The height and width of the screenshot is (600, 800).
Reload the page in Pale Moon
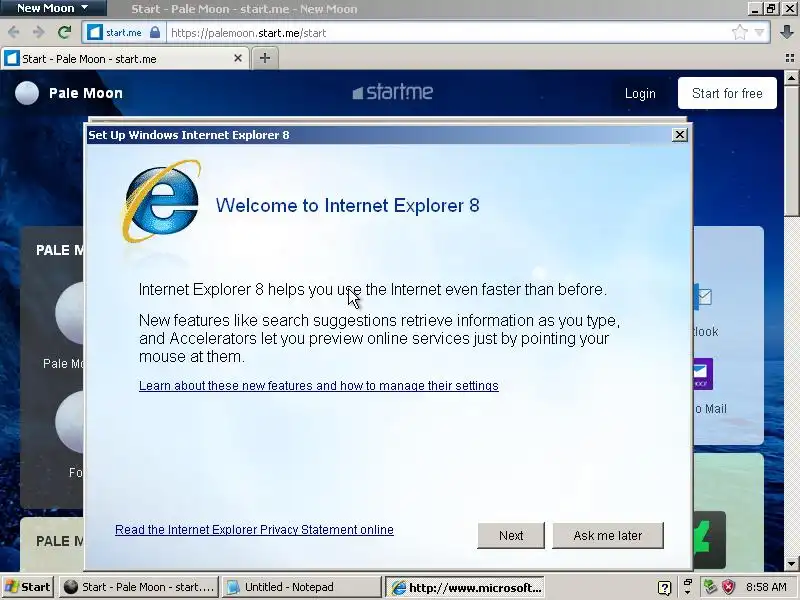64,33
